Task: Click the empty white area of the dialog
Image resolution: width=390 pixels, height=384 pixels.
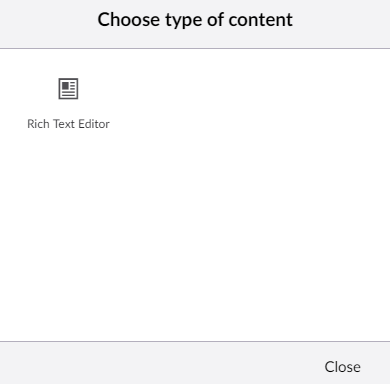Action: (233, 217)
